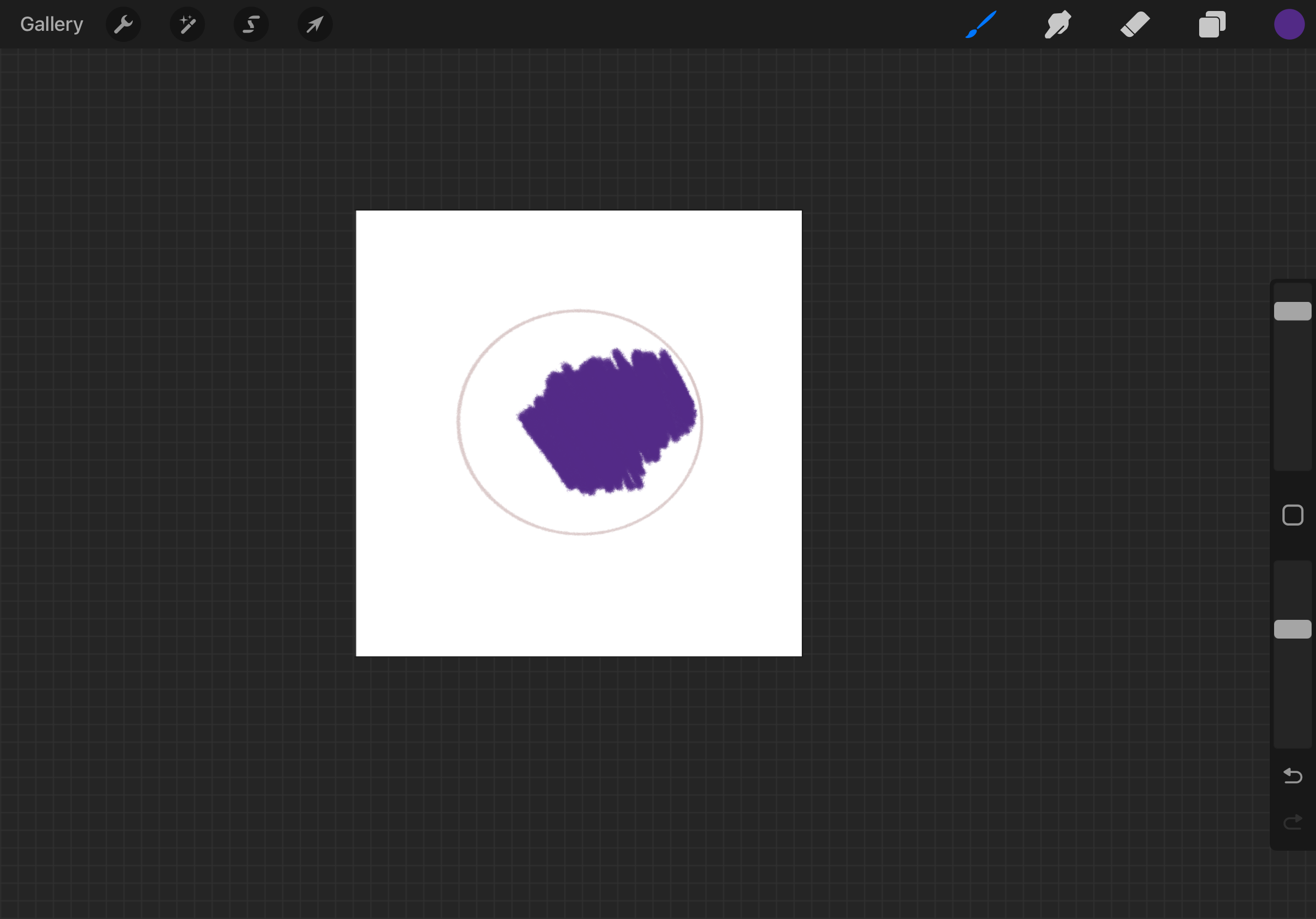Return to the Gallery

tap(52, 24)
